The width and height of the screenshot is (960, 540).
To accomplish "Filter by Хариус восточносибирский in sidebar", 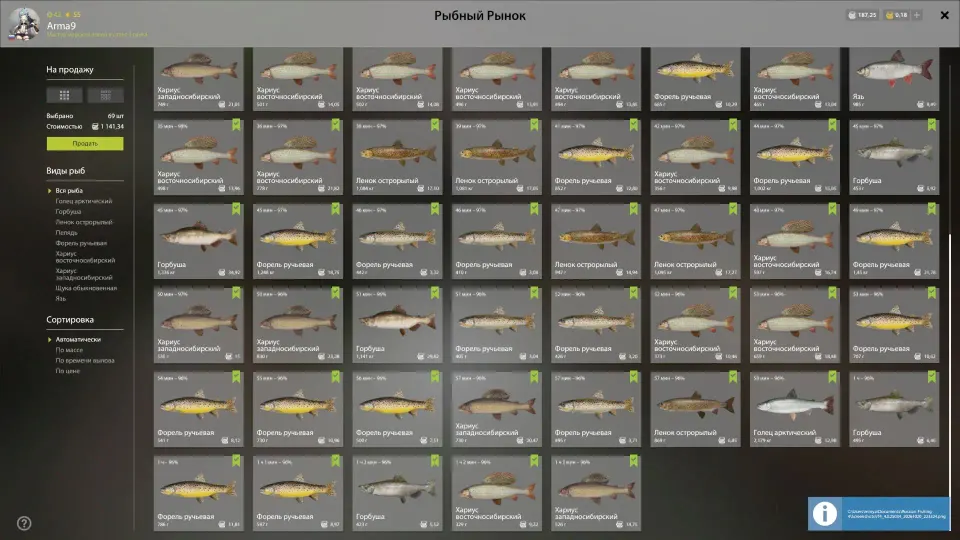I will coord(85,257).
